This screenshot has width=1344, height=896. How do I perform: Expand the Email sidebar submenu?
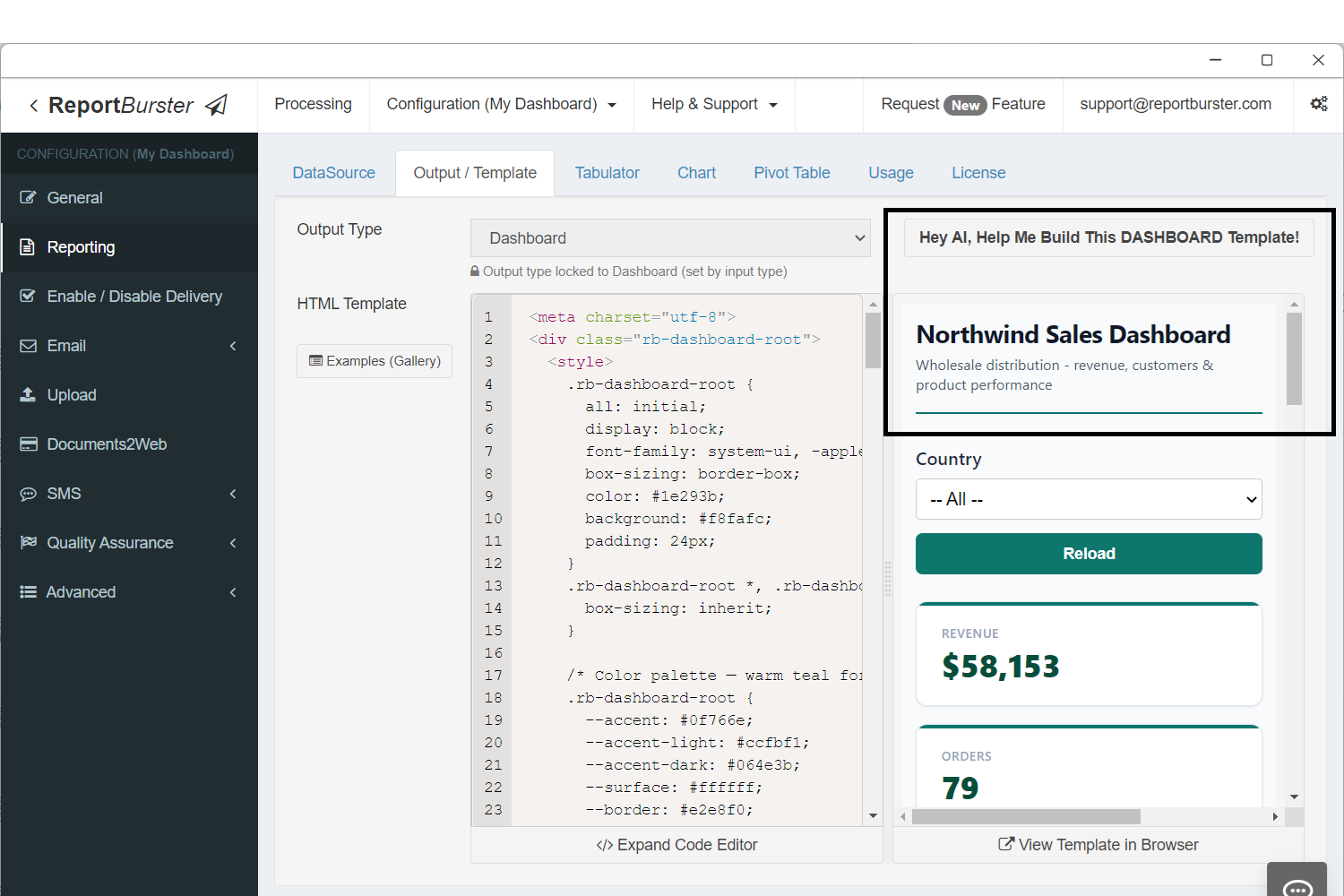pyautogui.click(x=233, y=346)
